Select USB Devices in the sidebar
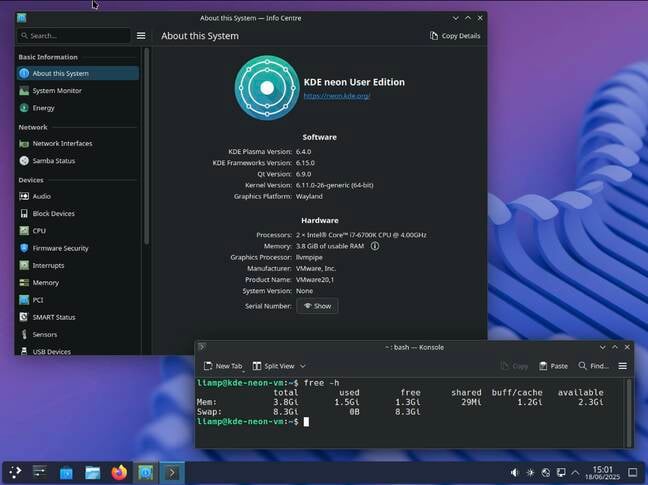This screenshot has width=648, height=485. click(78, 351)
